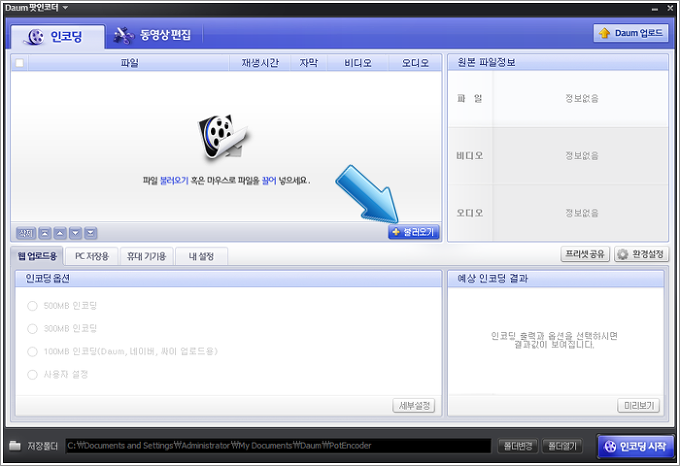680x466 pixels.
Task: Click the save folder path field
Action: pyautogui.click(x=278, y=446)
